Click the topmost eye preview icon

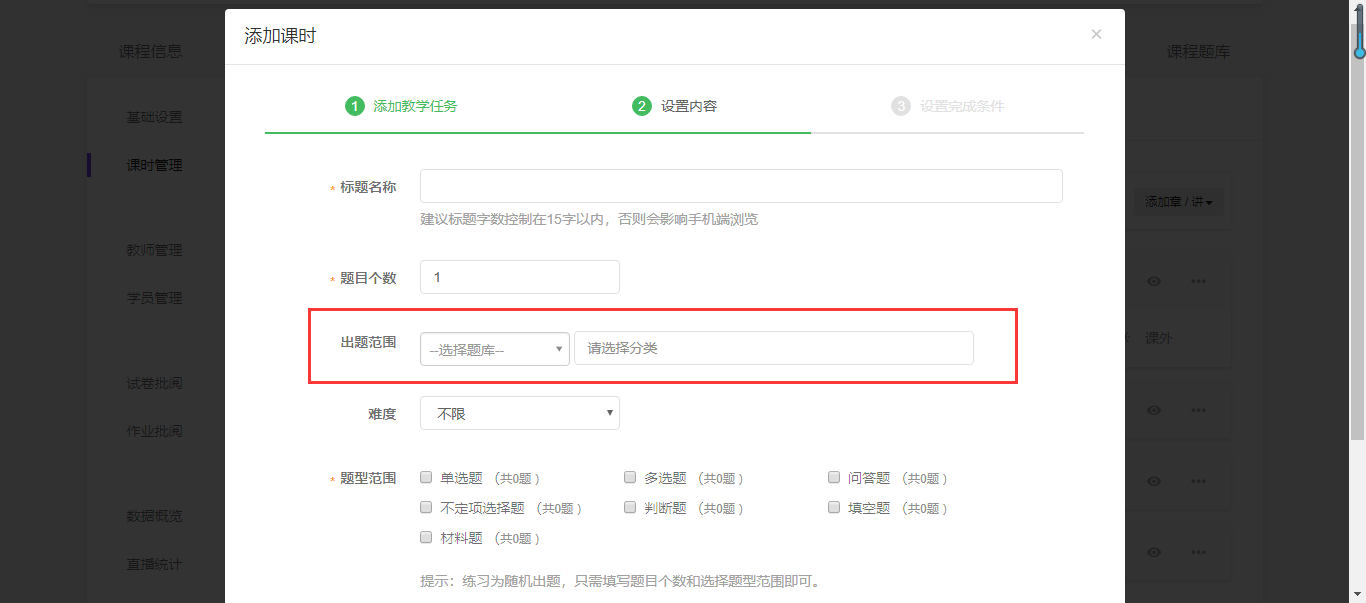click(x=1154, y=282)
